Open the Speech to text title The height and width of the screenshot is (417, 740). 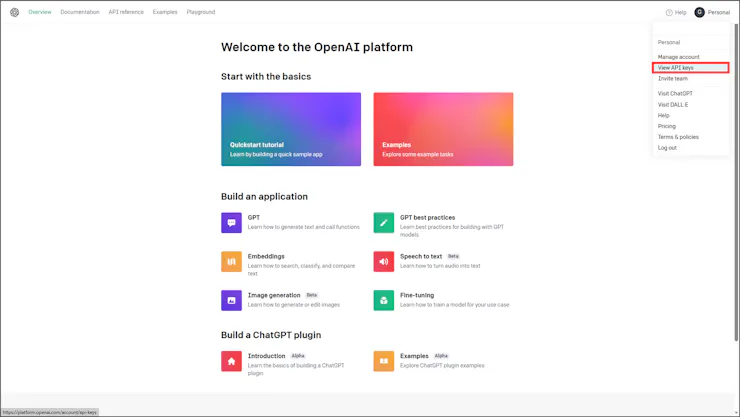(x=421, y=256)
